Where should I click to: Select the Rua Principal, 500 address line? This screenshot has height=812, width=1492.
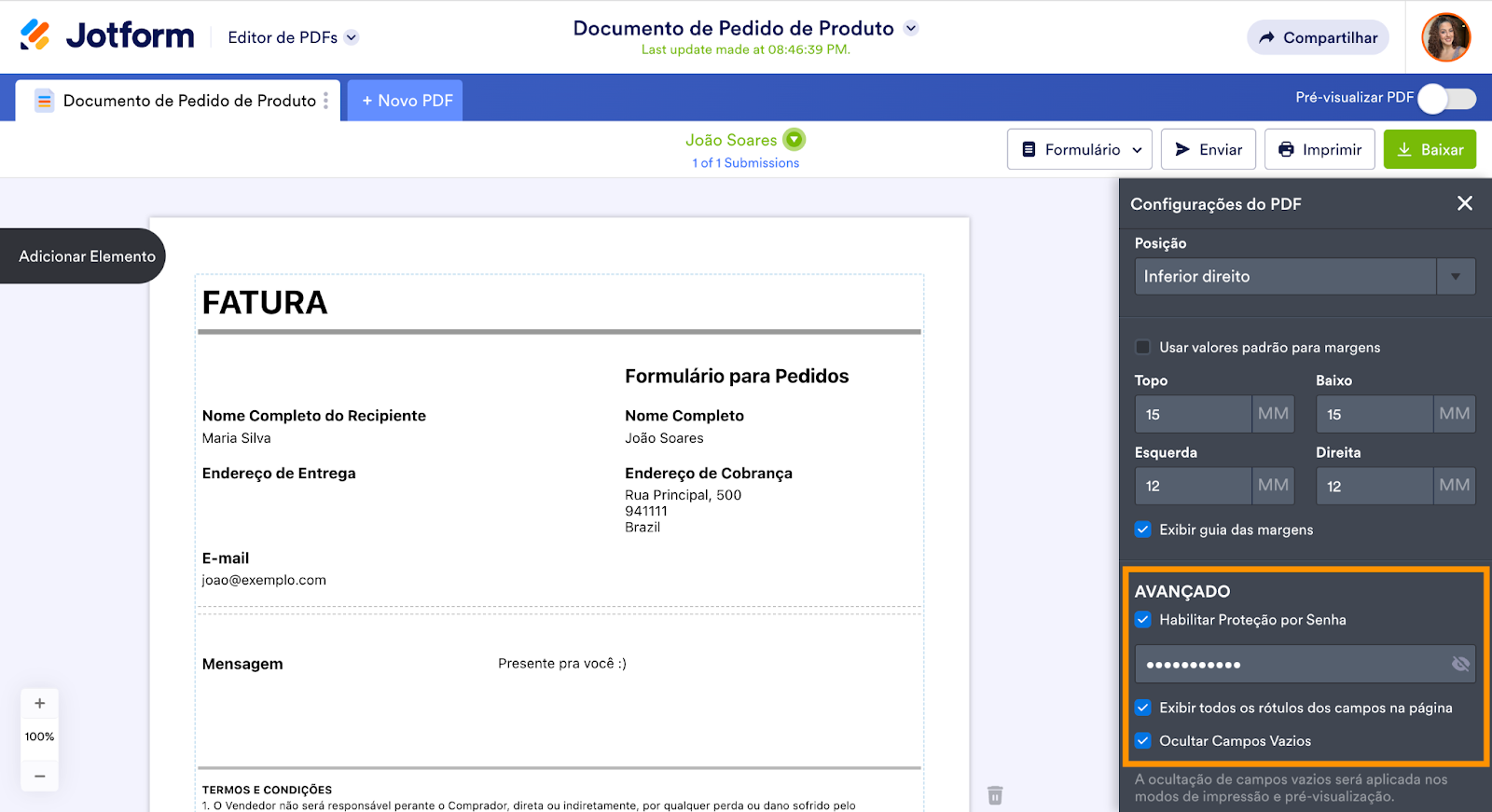pyautogui.click(x=684, y=495)
